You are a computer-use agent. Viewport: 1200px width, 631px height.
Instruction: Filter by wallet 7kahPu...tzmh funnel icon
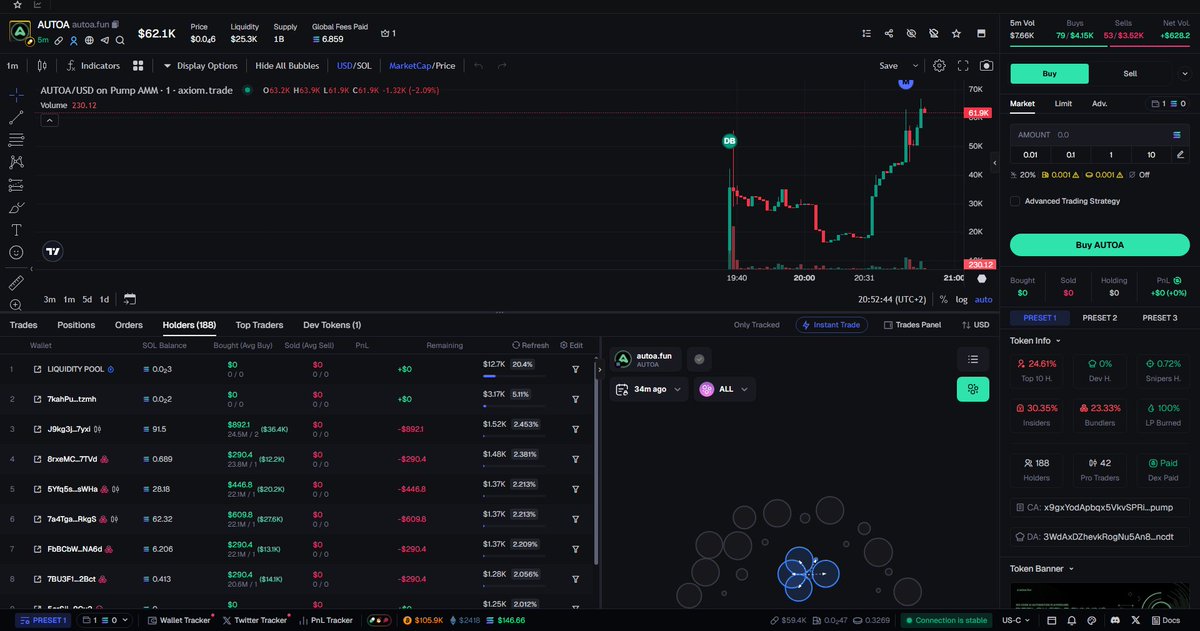click(576, 399)
